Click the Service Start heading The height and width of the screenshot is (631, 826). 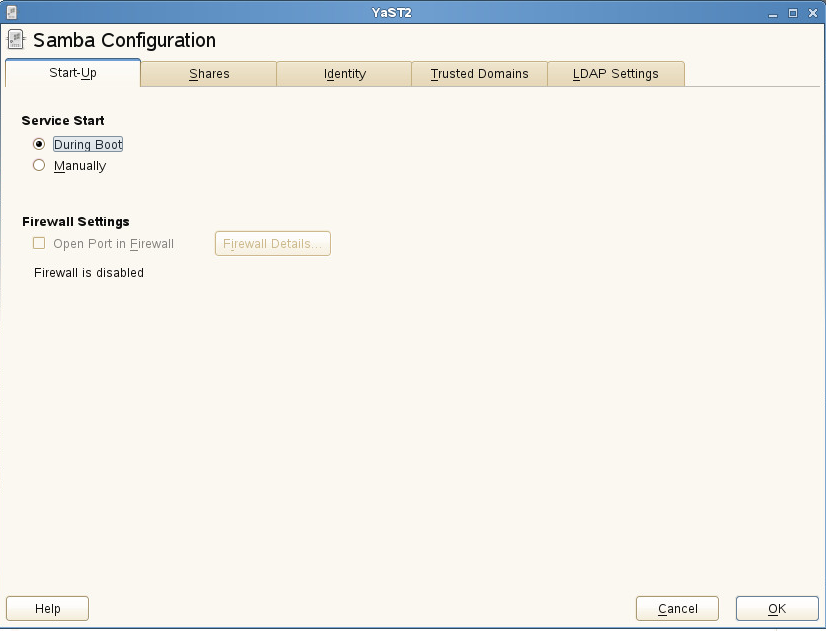(63, 121)
